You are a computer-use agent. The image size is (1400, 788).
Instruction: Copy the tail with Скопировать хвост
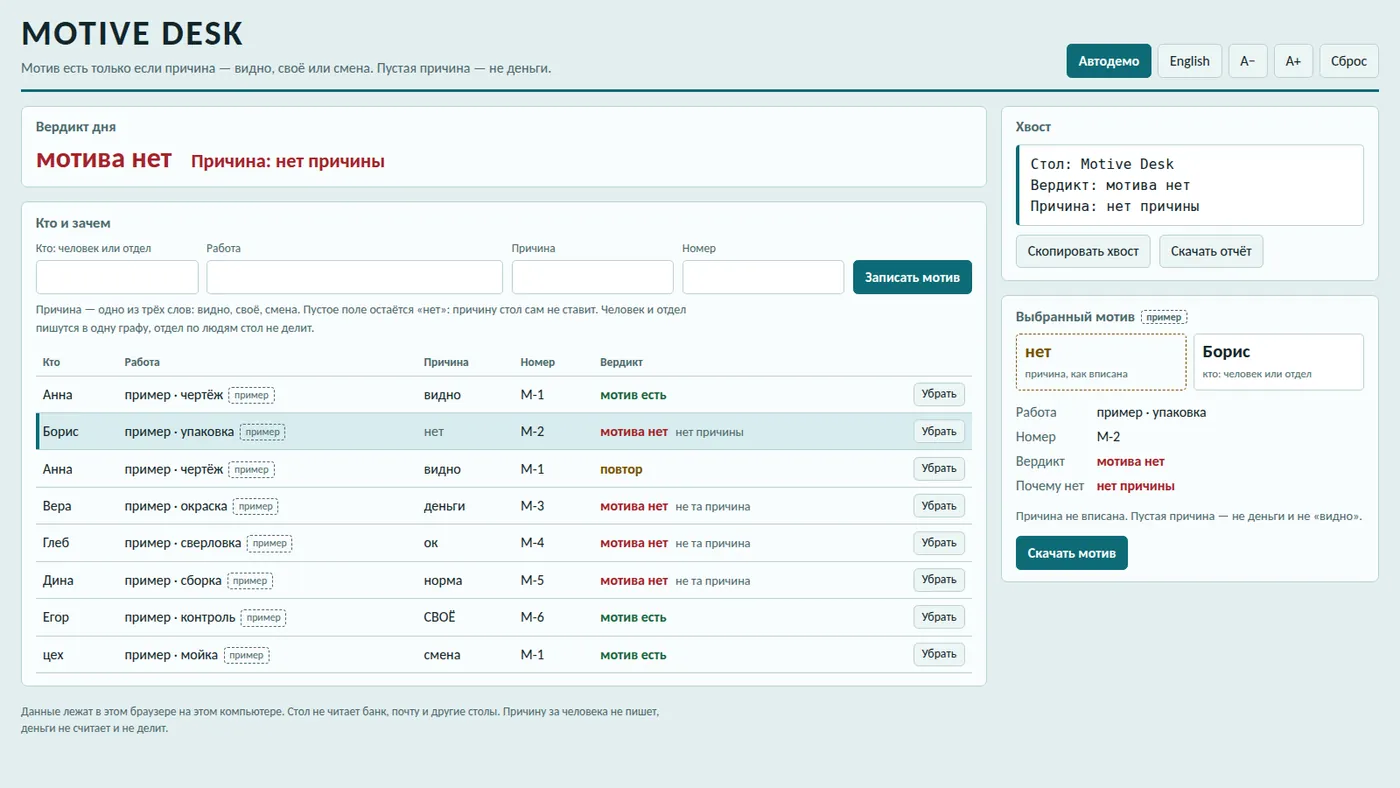pyautogui.click(x=1084, y=251)
